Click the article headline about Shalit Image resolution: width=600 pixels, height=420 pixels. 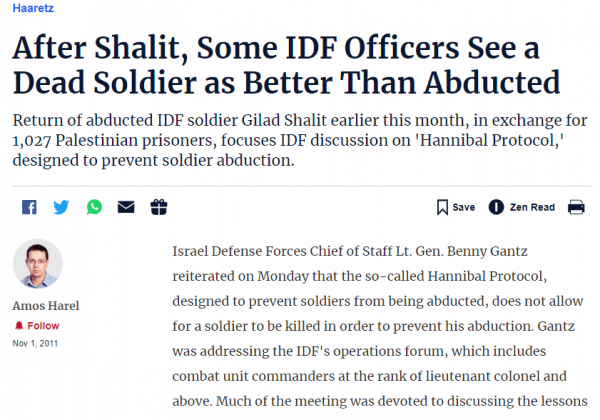pos(287,65)
